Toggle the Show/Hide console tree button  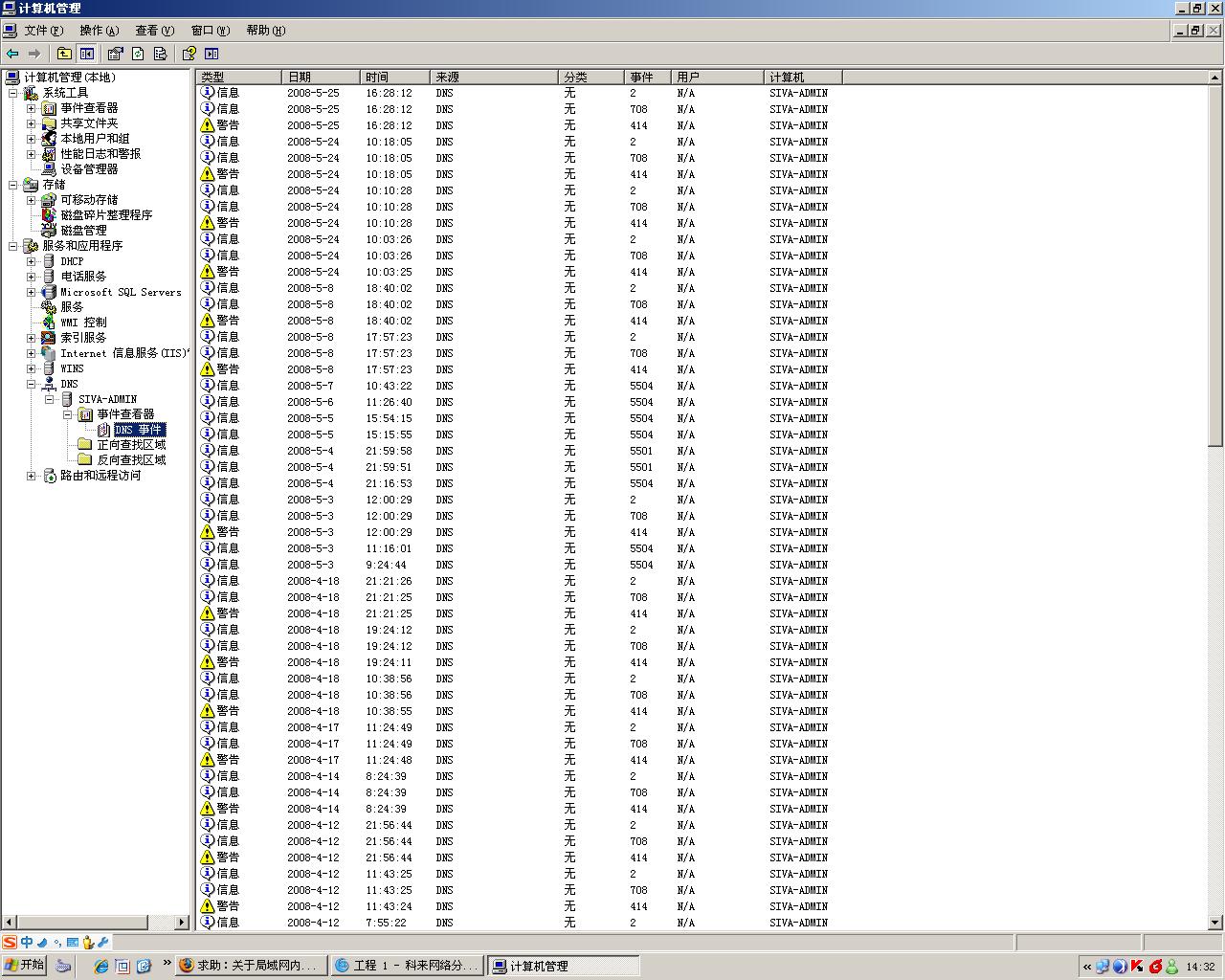pos(87,54)
